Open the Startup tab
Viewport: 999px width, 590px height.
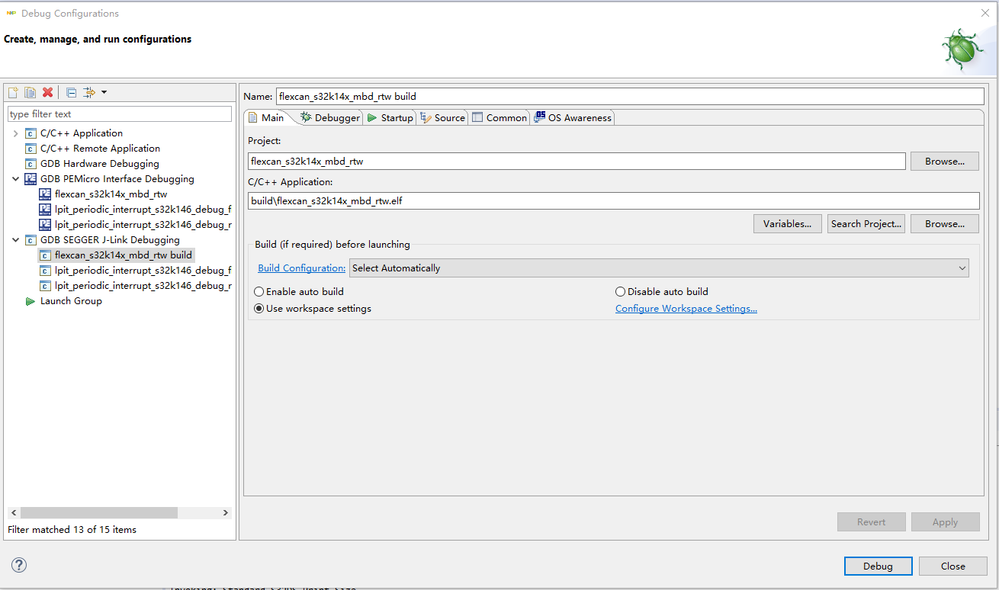tap(390, 118)
